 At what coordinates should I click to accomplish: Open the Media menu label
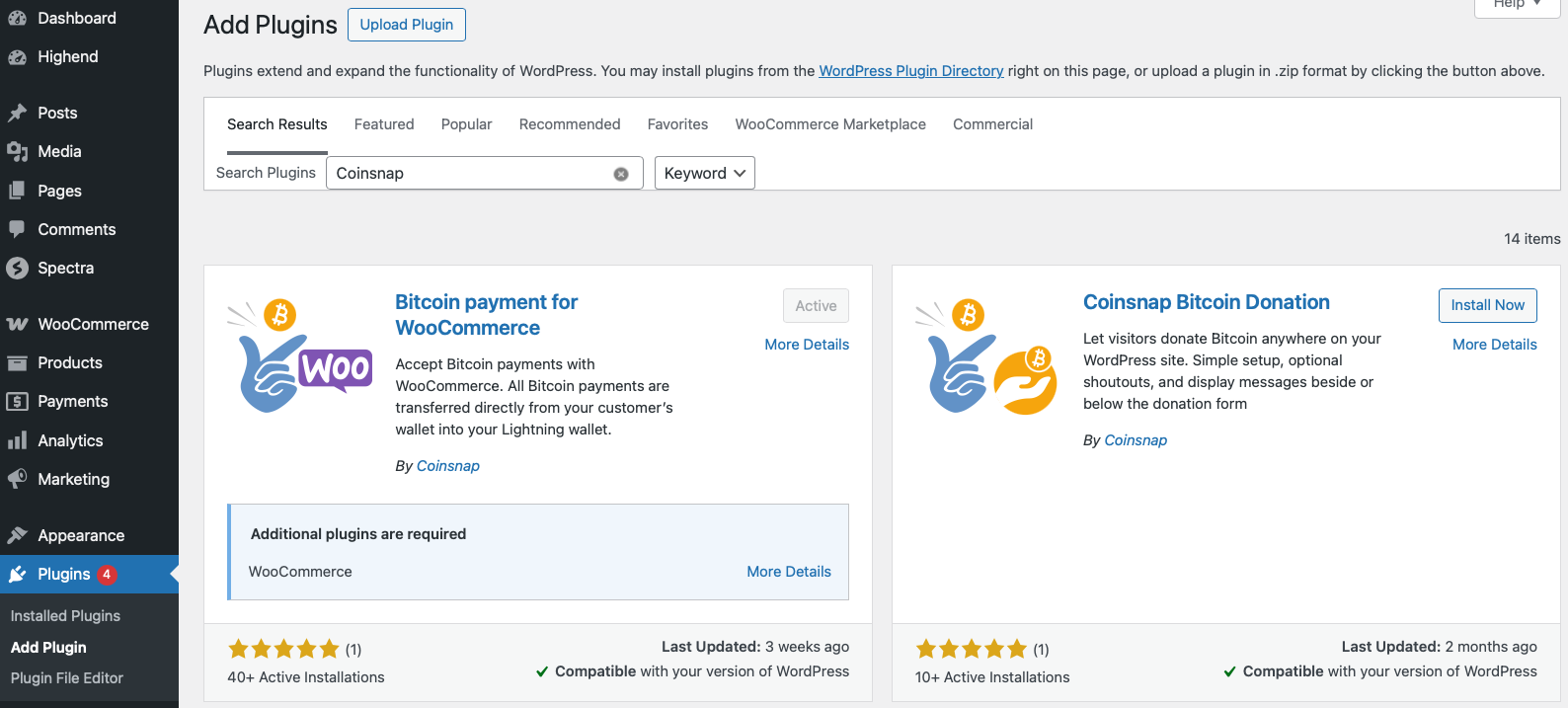[59, 151]
